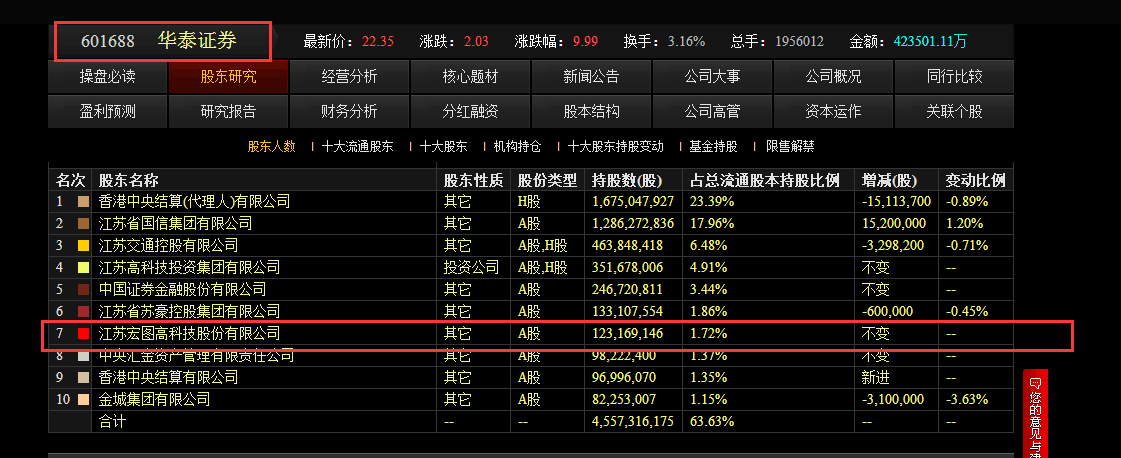
Task: Click yellow swatch for 江苏交通控股有限公司
Action: click(x=83, y=247)
